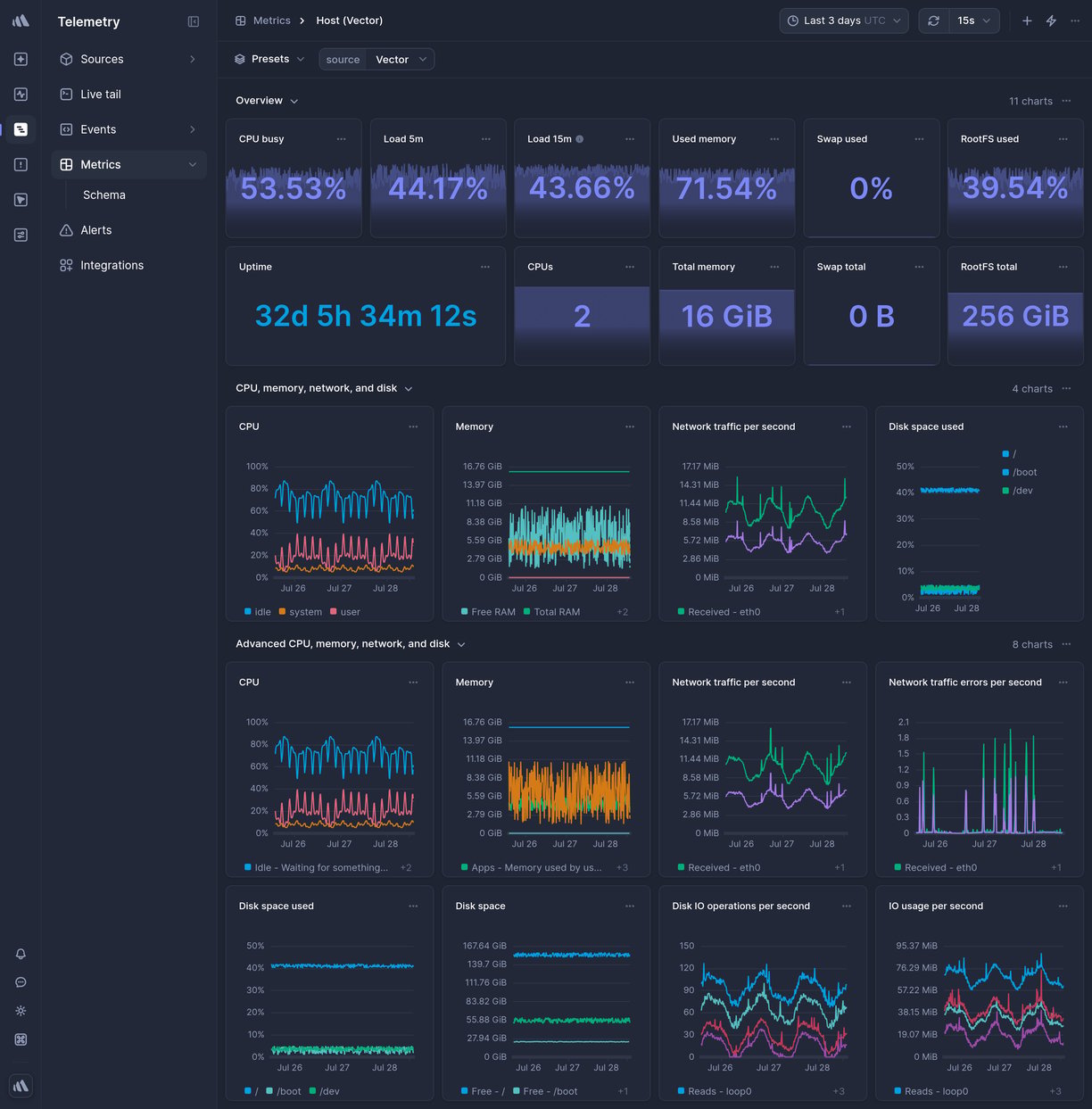Collapse the Overview section

294,102
